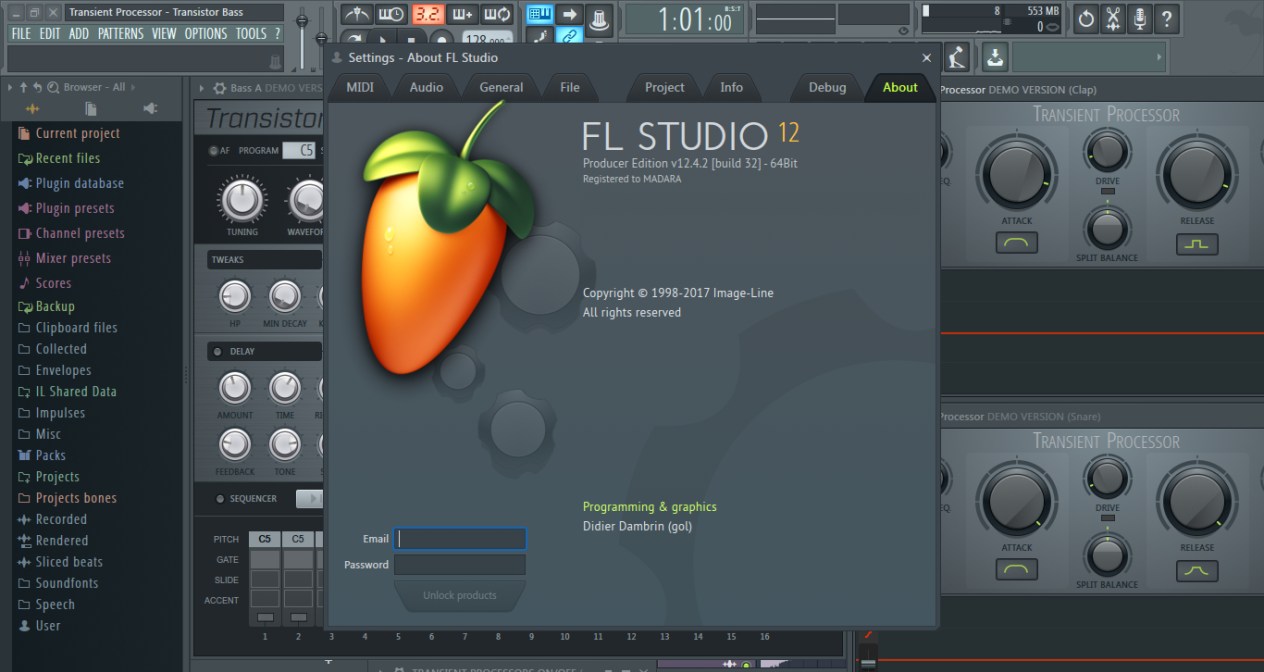Open the Audio settings tab

pyautogui.click(x=426, y=87)
